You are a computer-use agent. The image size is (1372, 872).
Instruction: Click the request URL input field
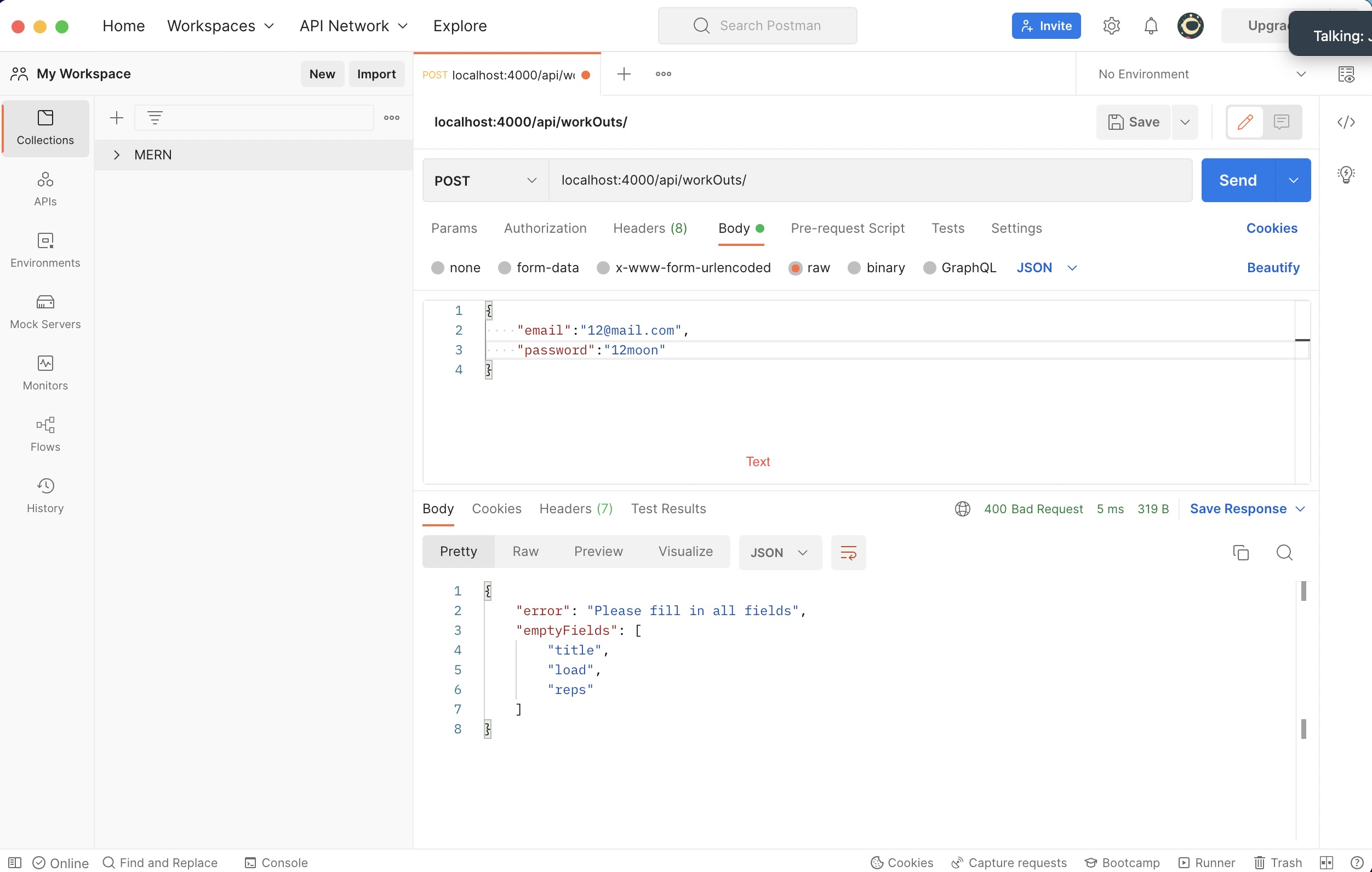[x=870, y=181]
